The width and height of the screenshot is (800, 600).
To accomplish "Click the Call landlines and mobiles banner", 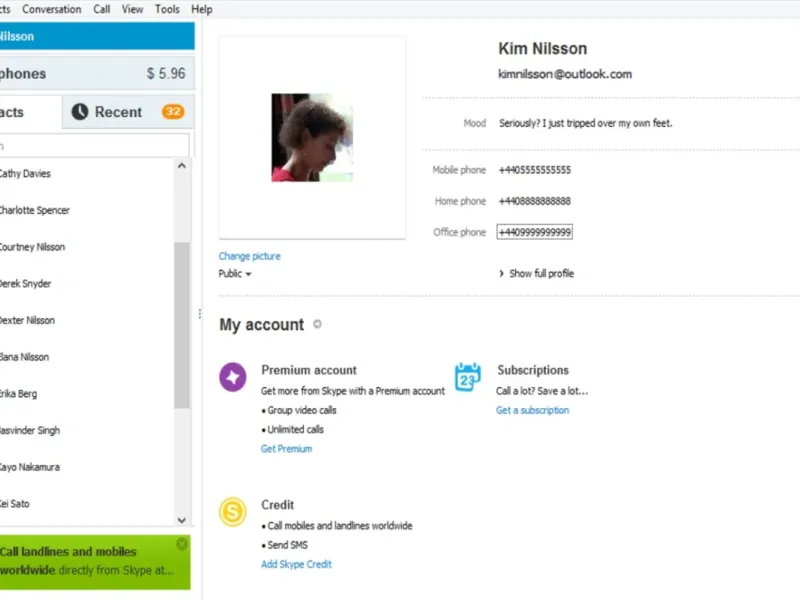I will click(95, 562).
